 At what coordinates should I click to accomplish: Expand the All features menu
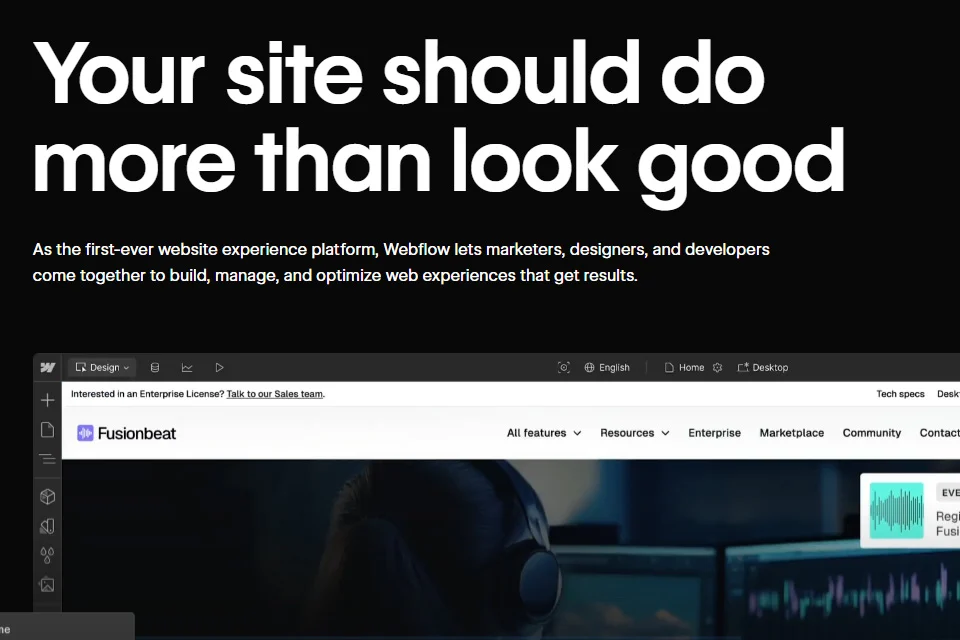pyautogui.click(x=544, y=433)
